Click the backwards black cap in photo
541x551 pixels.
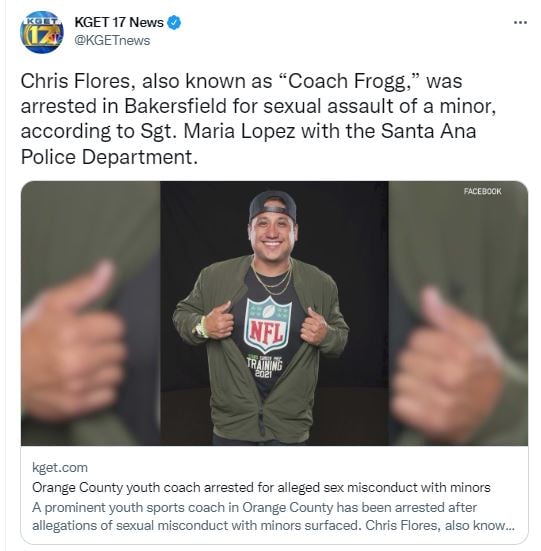point(273,207)
